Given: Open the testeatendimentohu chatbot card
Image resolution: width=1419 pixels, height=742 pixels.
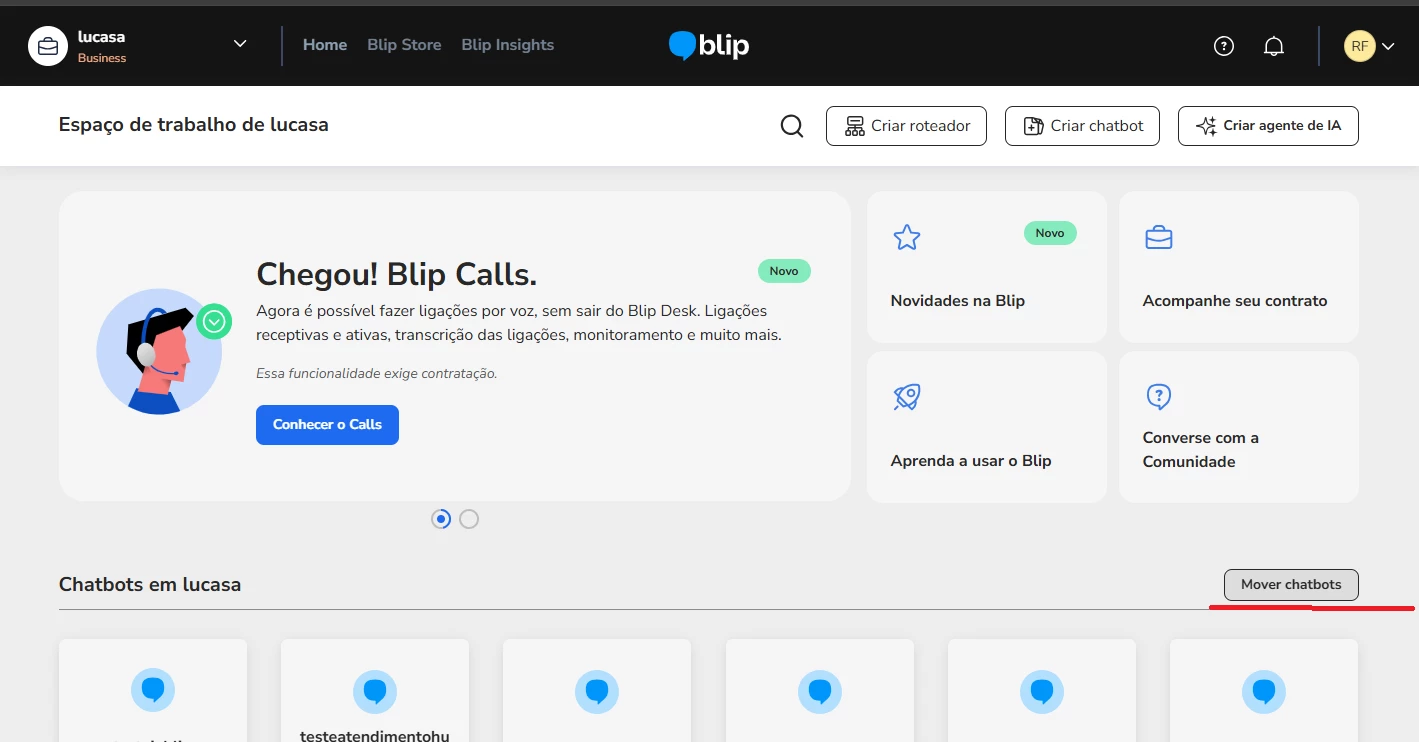Looking at the screenshot, I should pyautogui.click(x=375, y=691).
